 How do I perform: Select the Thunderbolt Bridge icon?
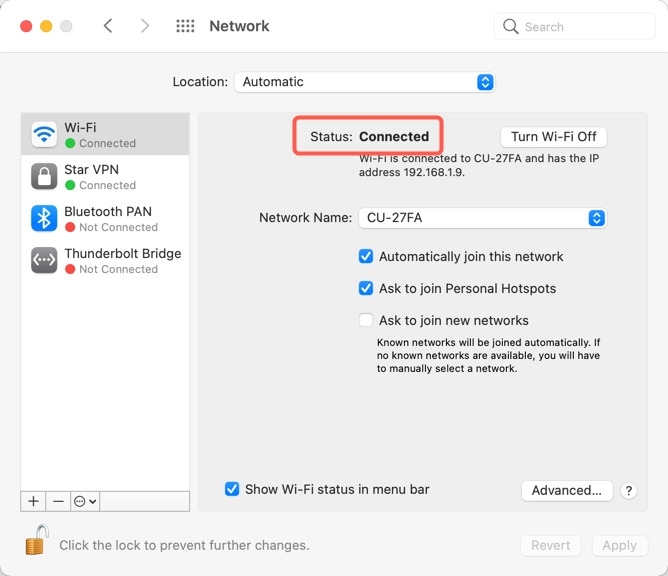pyautogui.click(x=44, y=260)
